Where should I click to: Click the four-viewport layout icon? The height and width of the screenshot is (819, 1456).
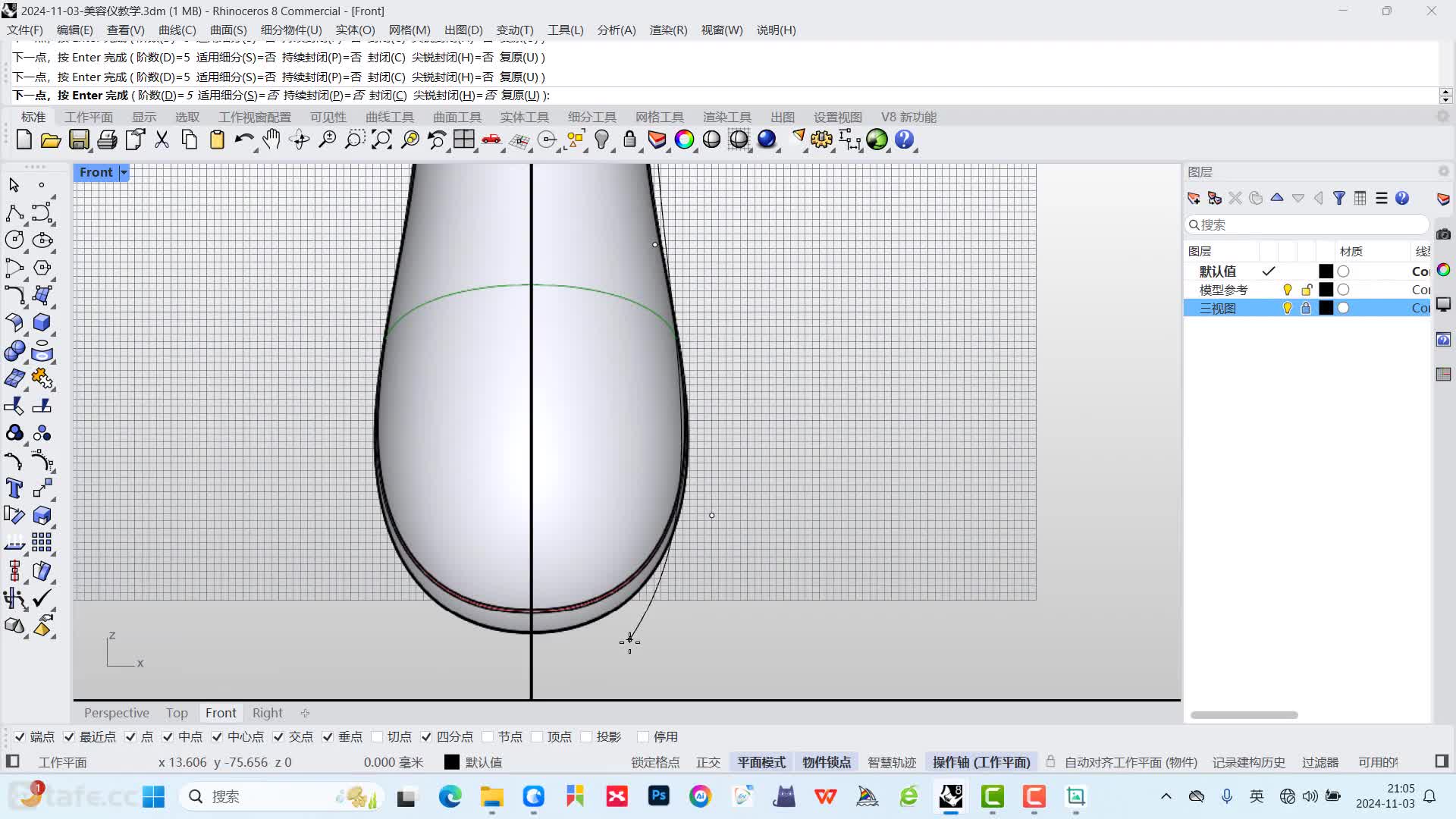[x=463, y=140]
